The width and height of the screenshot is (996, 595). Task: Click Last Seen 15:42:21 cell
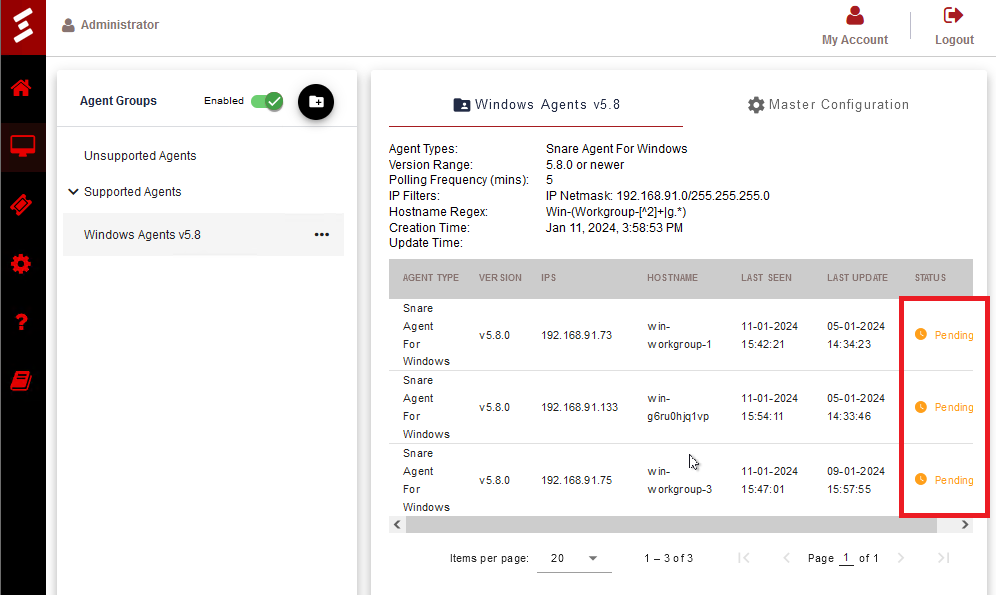pyautogui.click(x=769, y=335)
